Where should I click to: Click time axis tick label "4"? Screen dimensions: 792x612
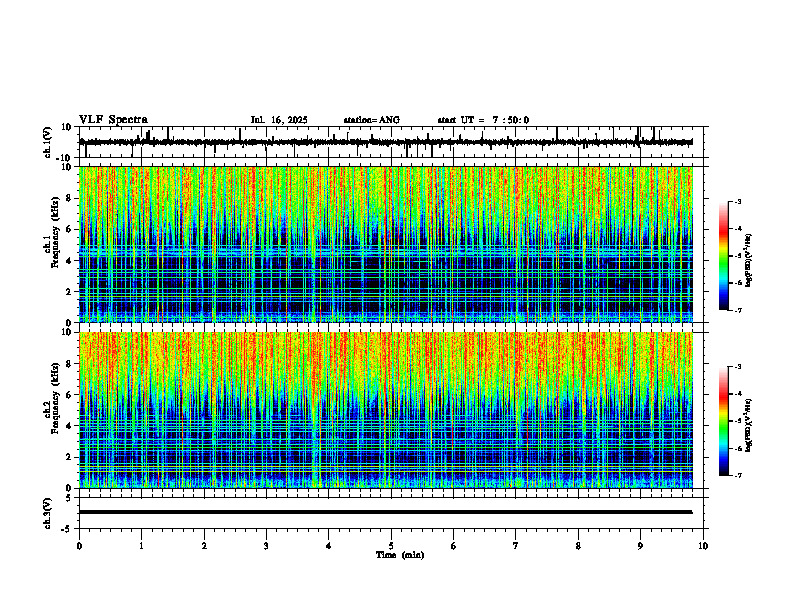(x=329, y=546)
